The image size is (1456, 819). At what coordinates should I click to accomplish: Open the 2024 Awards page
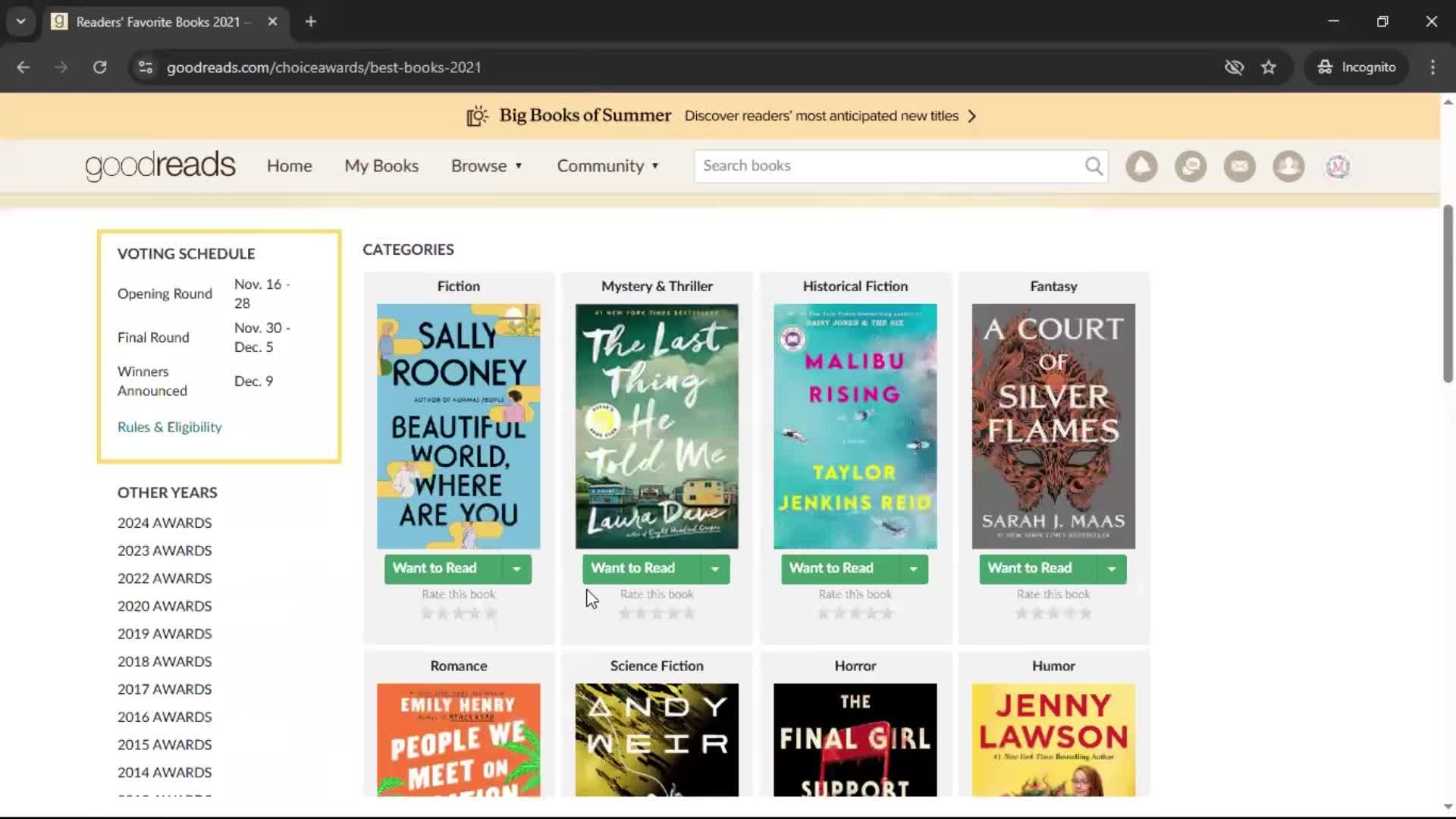(x=165, y=522)
